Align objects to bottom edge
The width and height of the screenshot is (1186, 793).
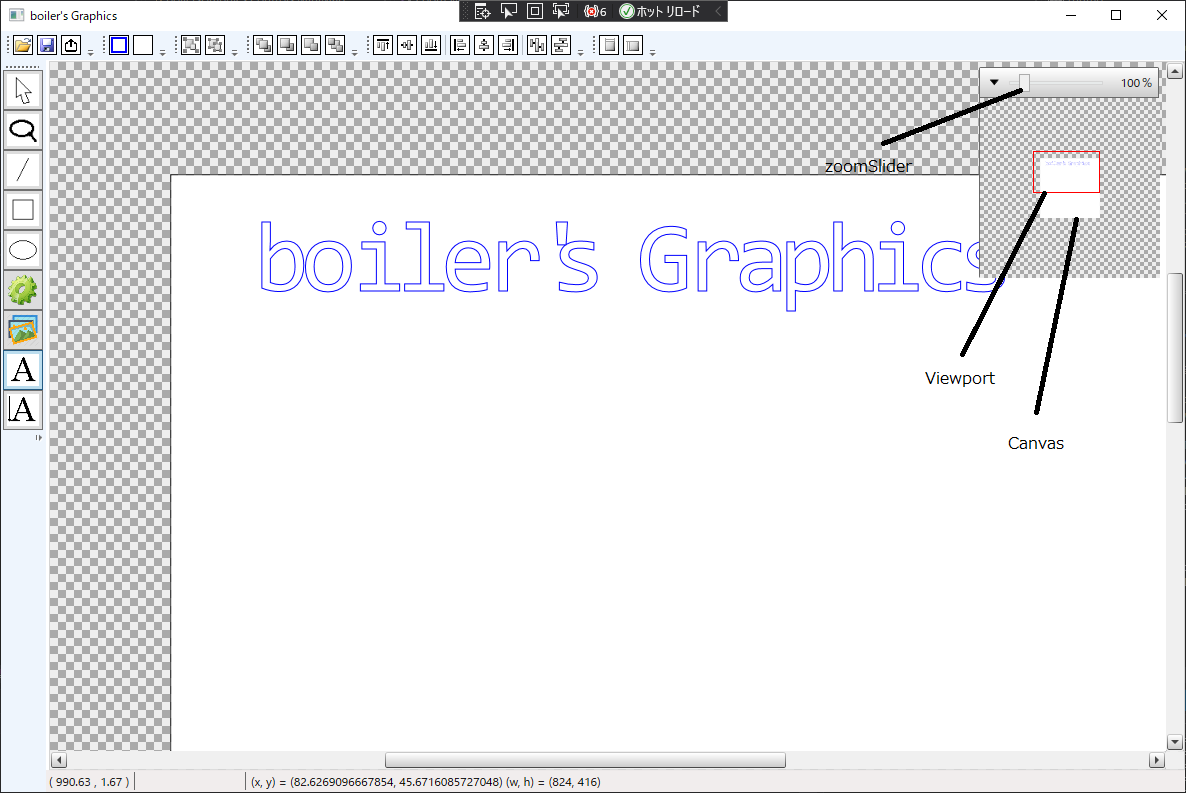431,45
